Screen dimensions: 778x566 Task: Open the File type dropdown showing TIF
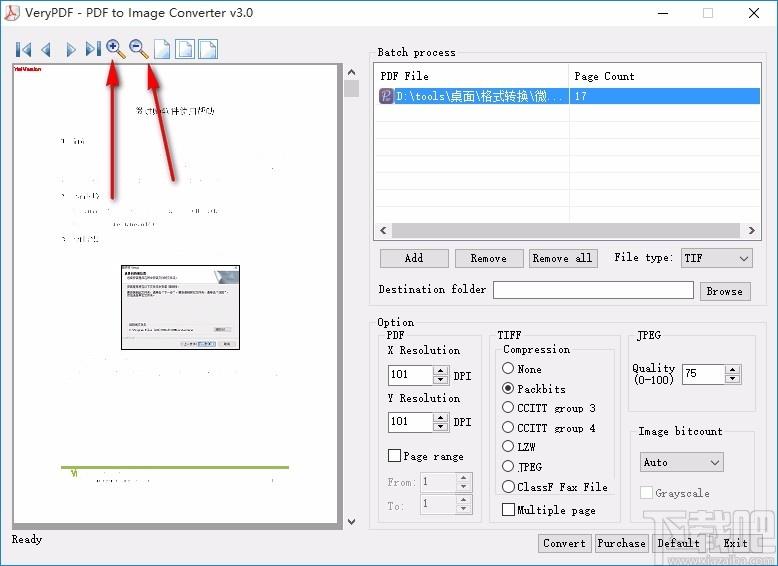pos(716,258)
